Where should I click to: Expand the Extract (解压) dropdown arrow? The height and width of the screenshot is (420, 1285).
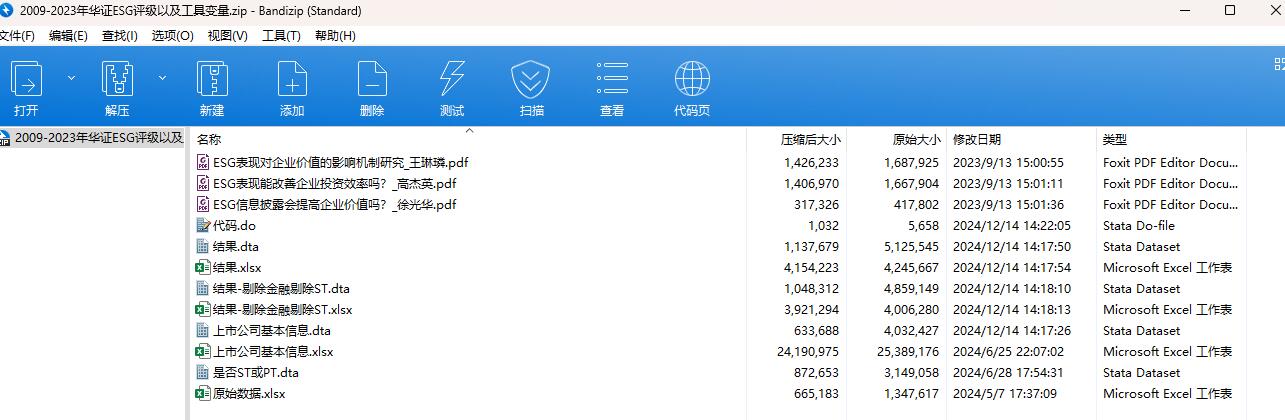[x=162, y=77]
